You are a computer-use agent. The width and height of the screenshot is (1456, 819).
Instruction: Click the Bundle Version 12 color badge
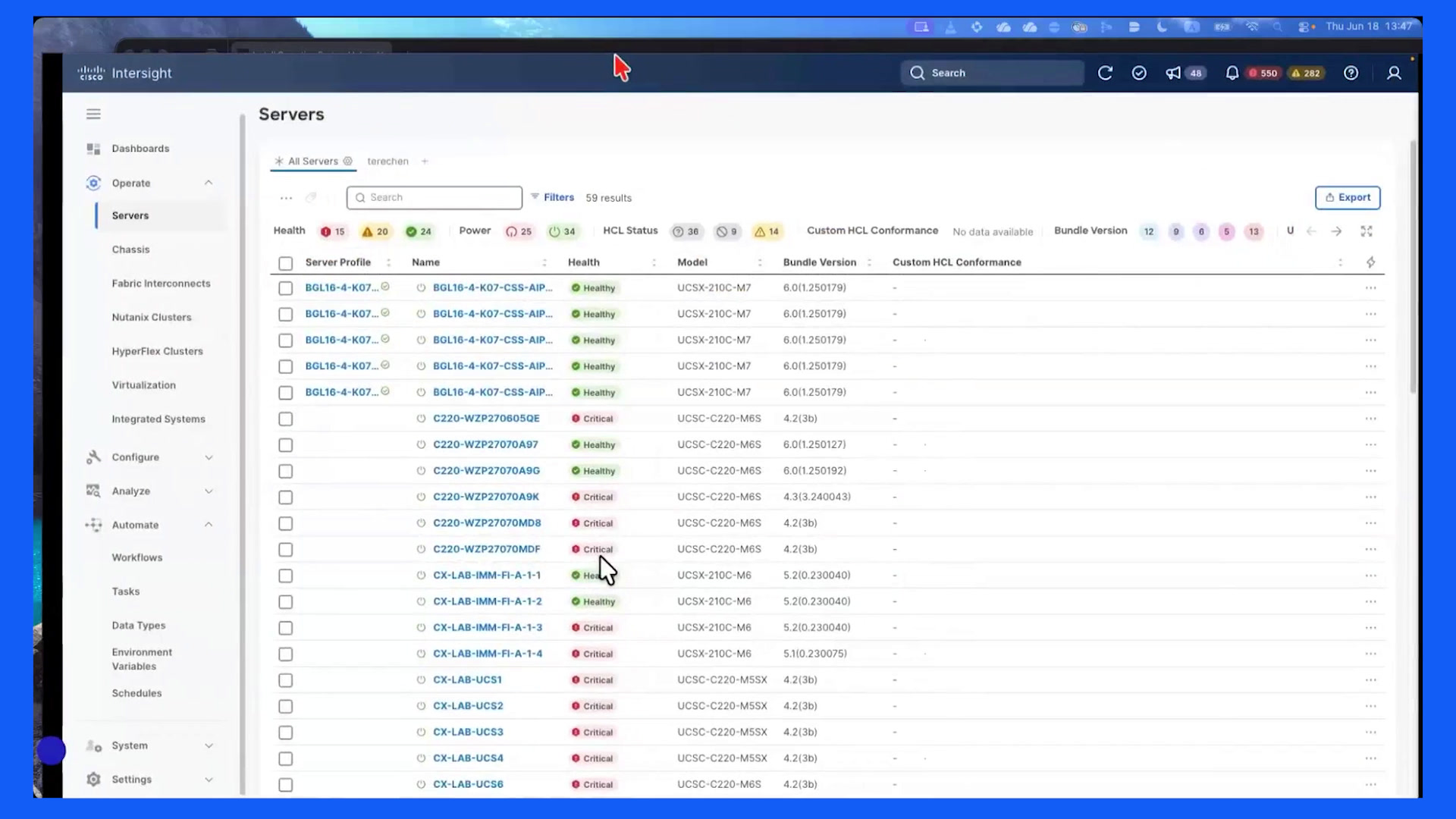point(1149,231)
